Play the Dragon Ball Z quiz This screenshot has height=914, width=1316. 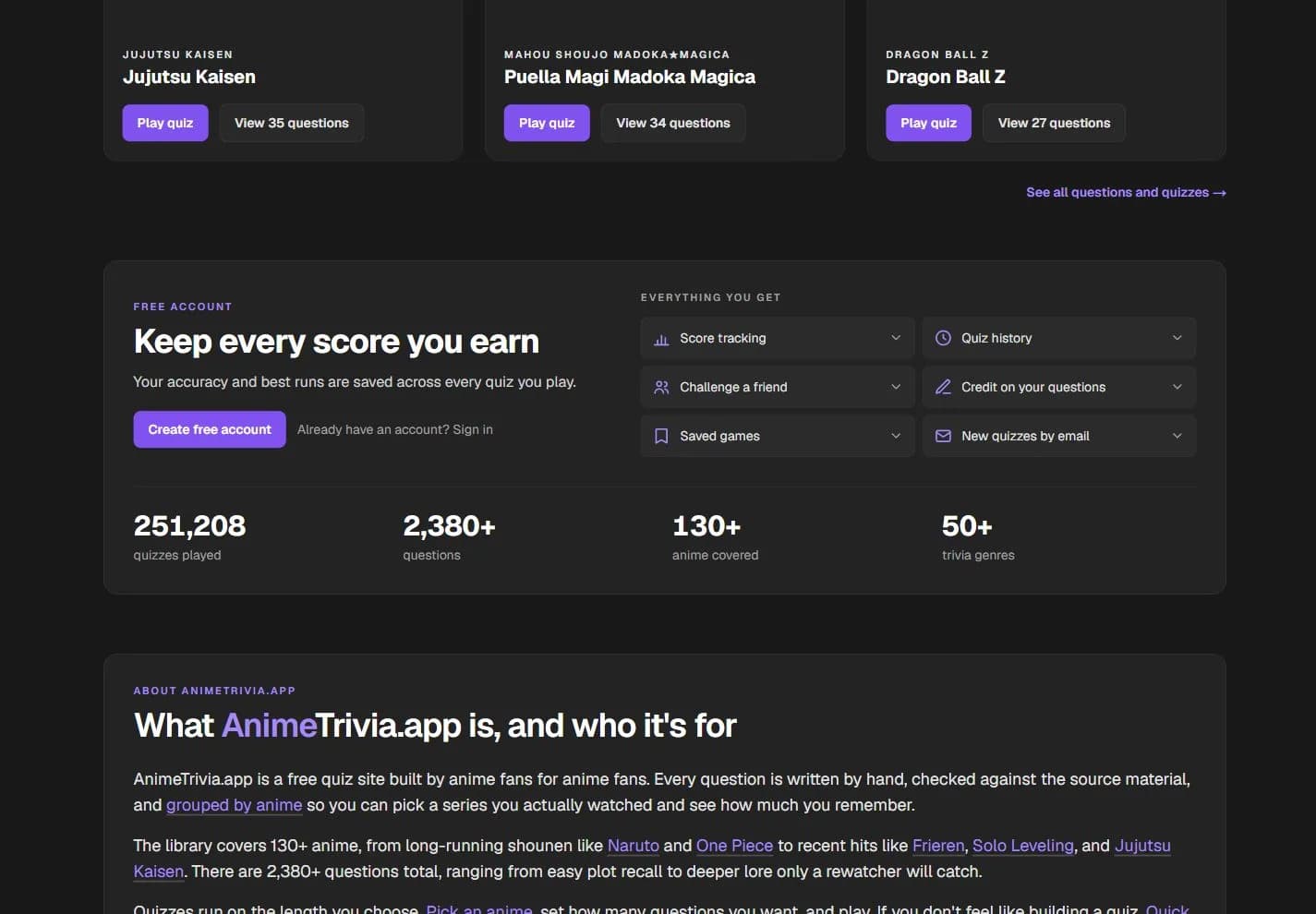coord(928,123)
